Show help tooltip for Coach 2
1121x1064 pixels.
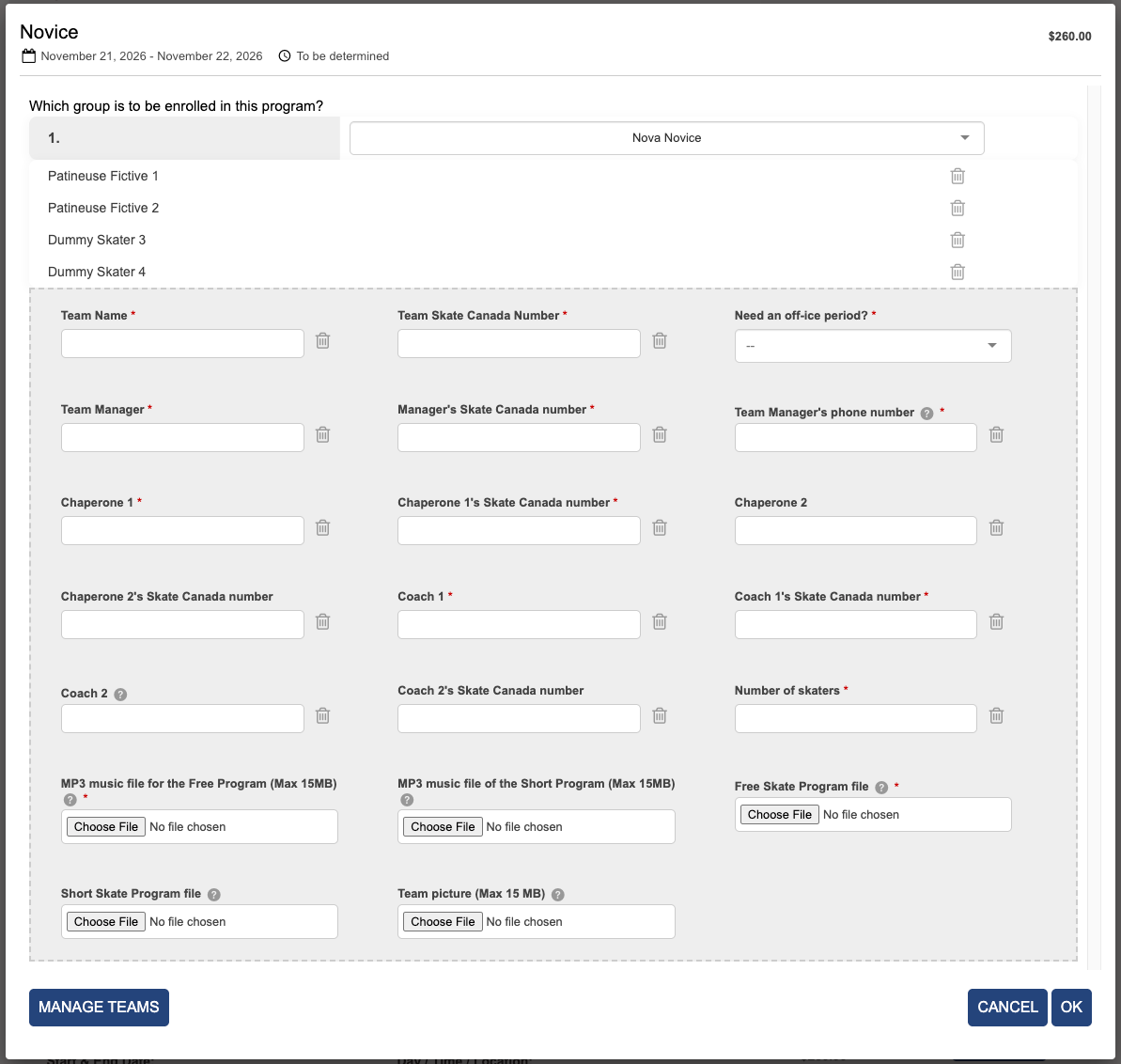point(121,695)
